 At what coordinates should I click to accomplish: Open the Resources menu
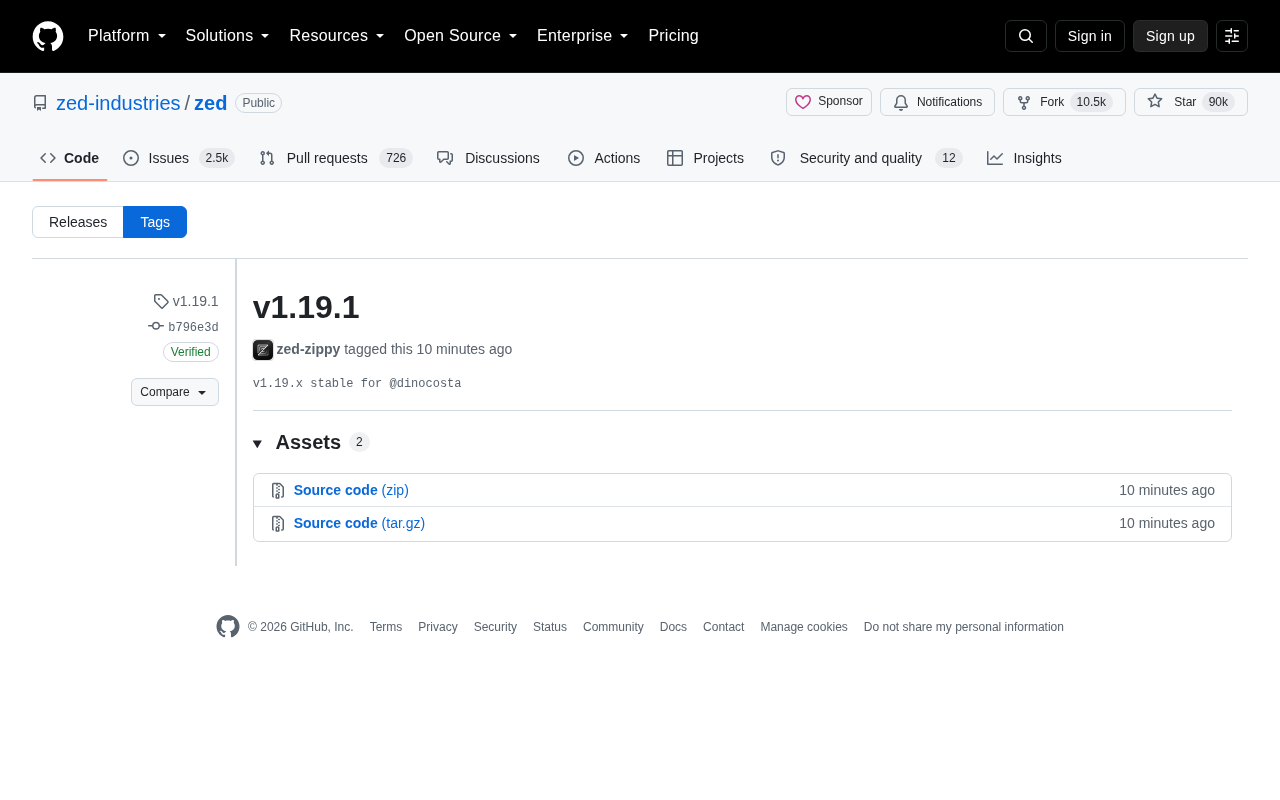pos(337,36)
